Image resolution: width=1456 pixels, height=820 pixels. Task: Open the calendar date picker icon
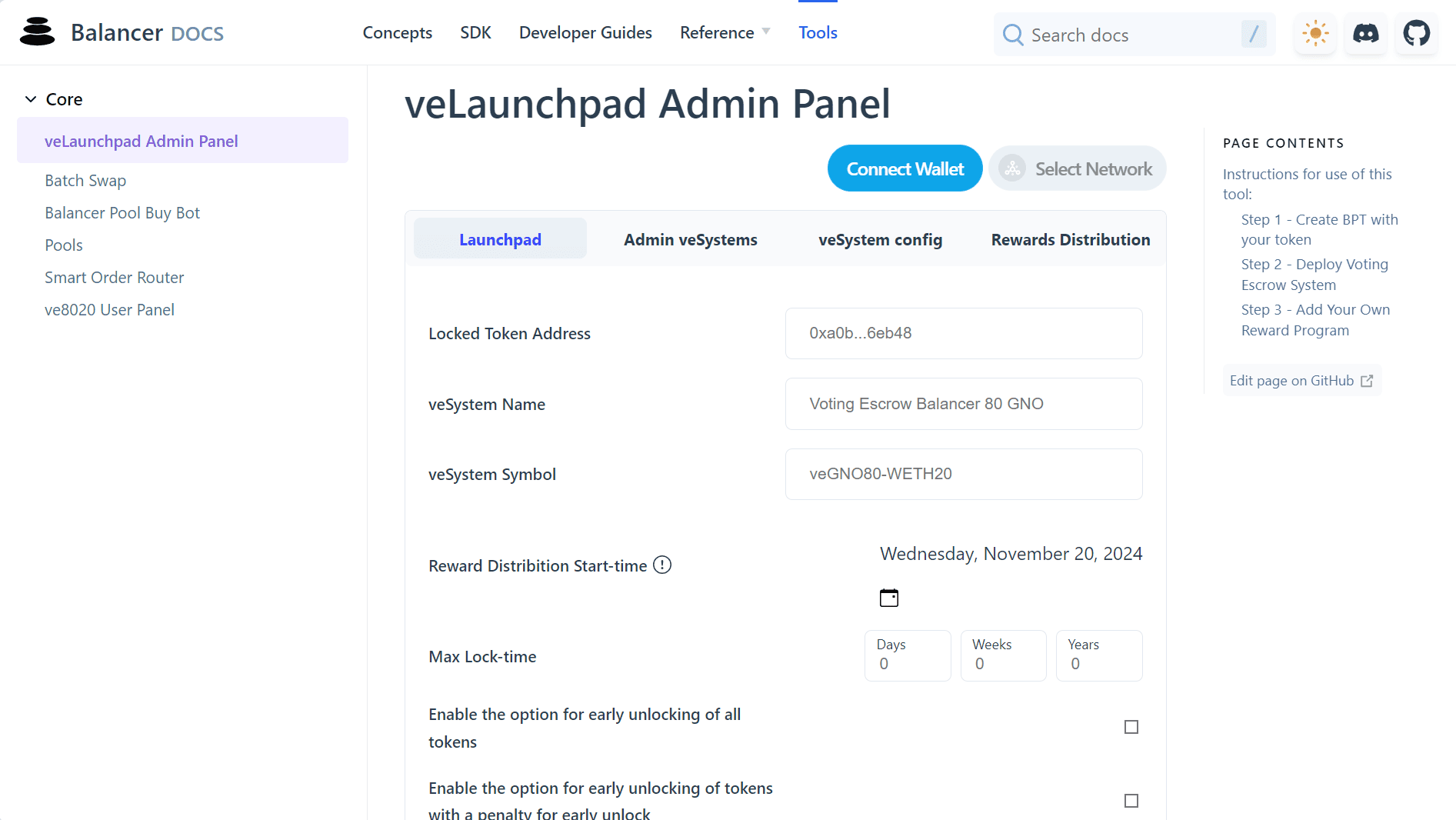click(889, 598)
